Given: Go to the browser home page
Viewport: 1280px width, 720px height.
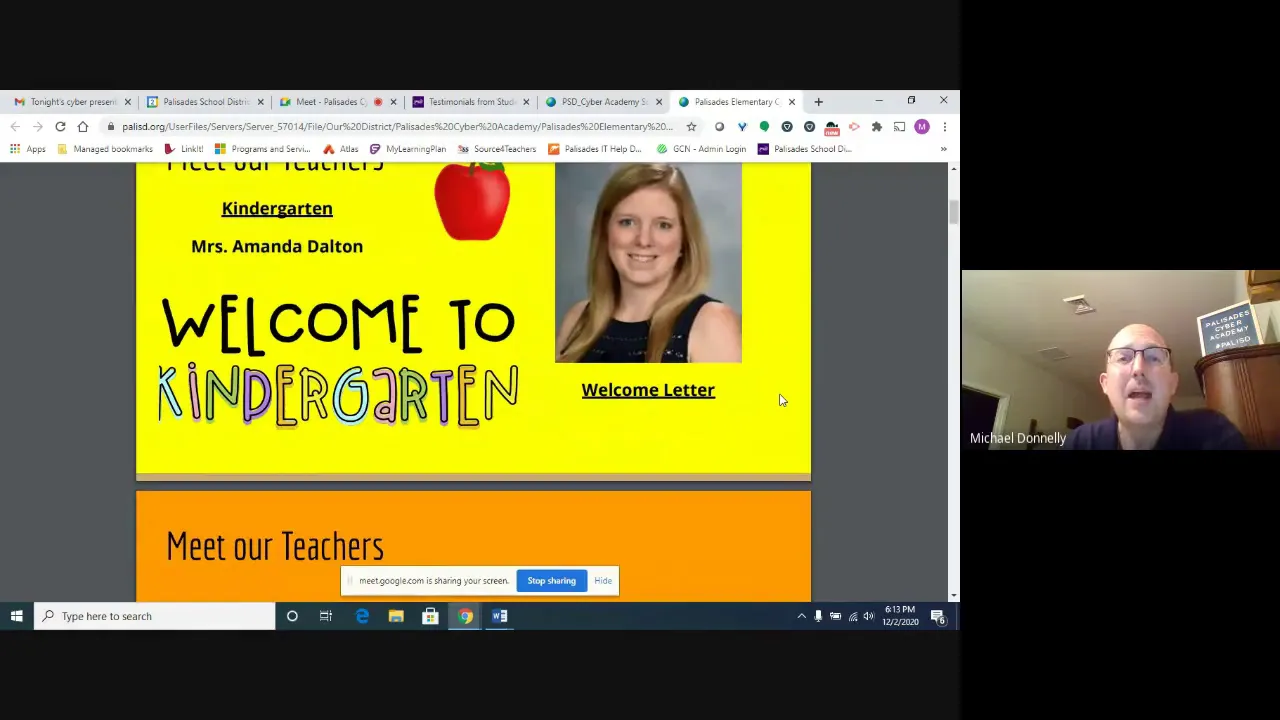Looking at the screenshot, I should pyautogui.click(x=83, y=127).
